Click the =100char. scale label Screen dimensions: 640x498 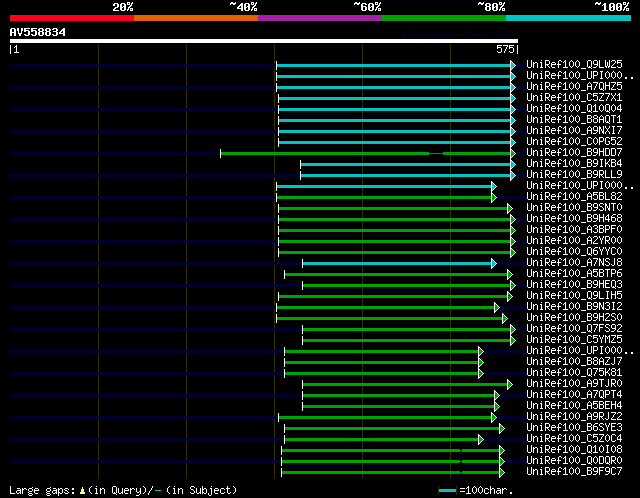pos(486,490)
